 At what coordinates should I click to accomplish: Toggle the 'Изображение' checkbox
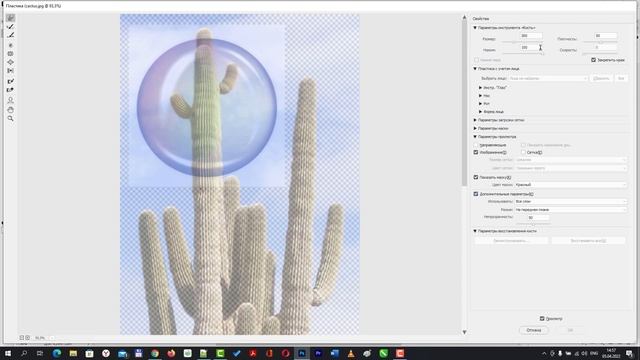click(476, 152)
